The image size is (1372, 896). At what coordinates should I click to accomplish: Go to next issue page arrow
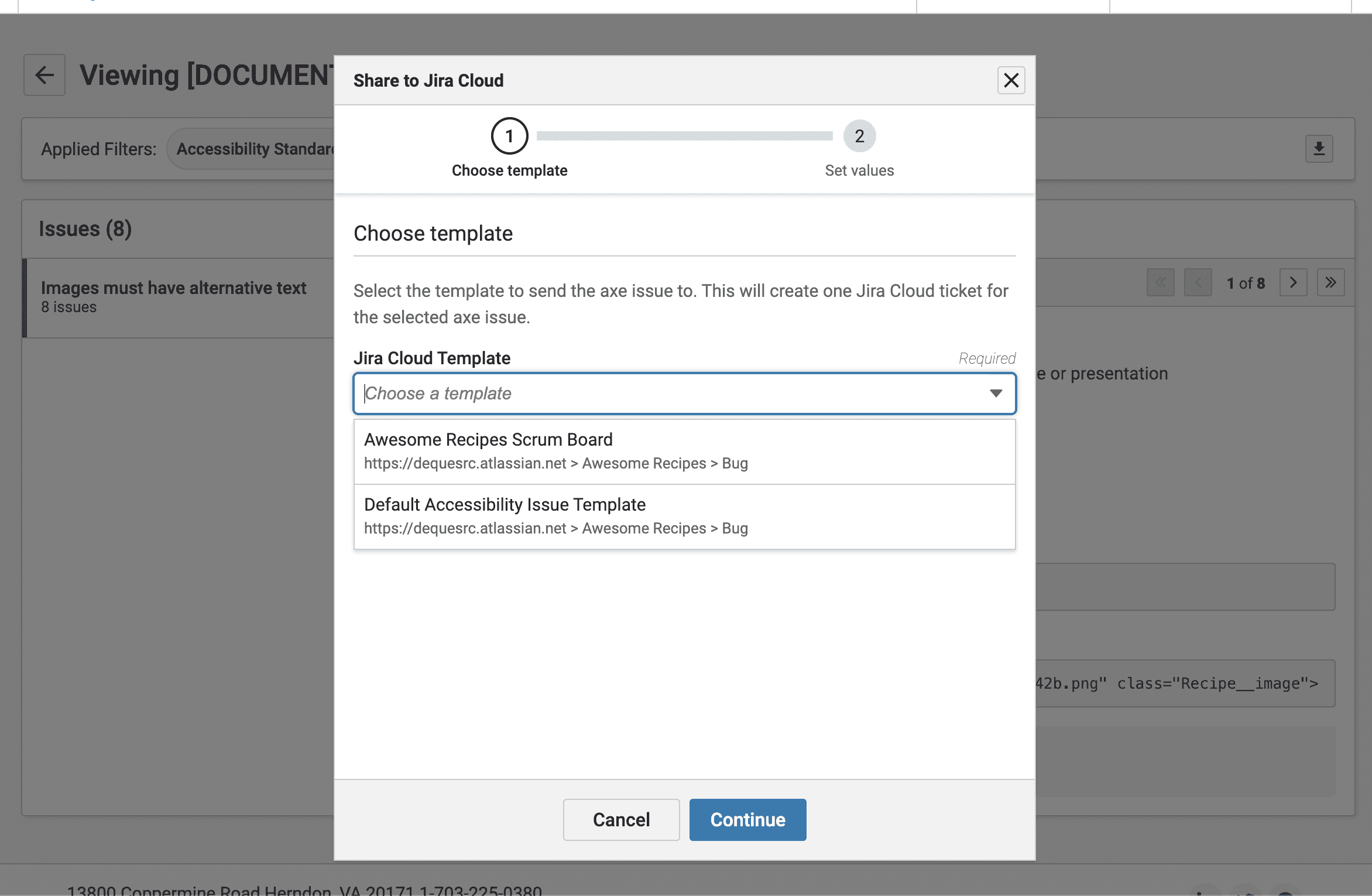pos(1293,283)
